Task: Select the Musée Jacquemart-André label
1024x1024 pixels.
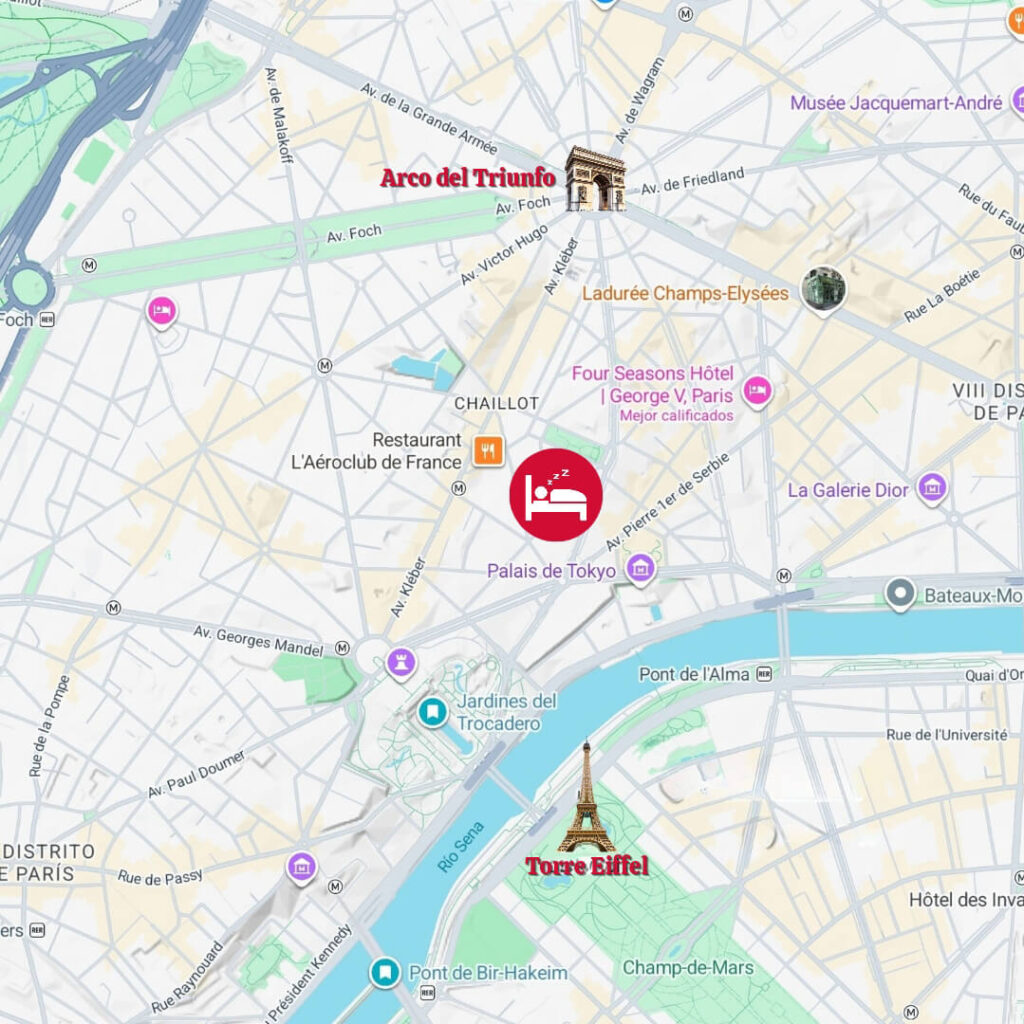Action: (895, 103)
